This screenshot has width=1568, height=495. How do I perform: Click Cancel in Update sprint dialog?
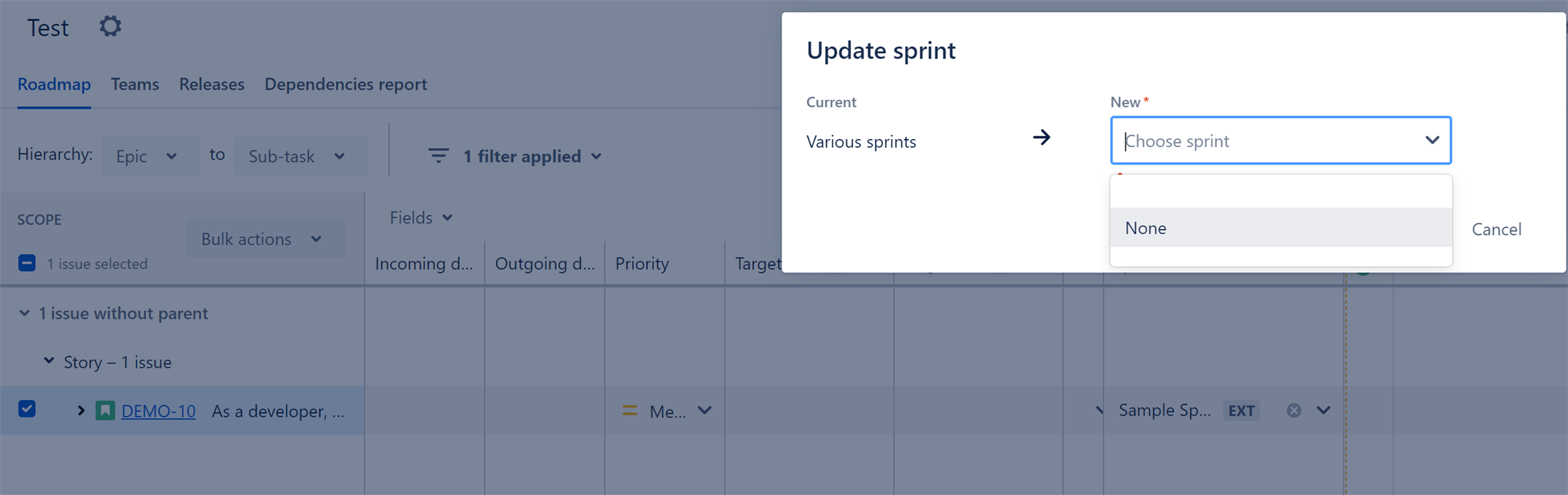point(1496,229)
